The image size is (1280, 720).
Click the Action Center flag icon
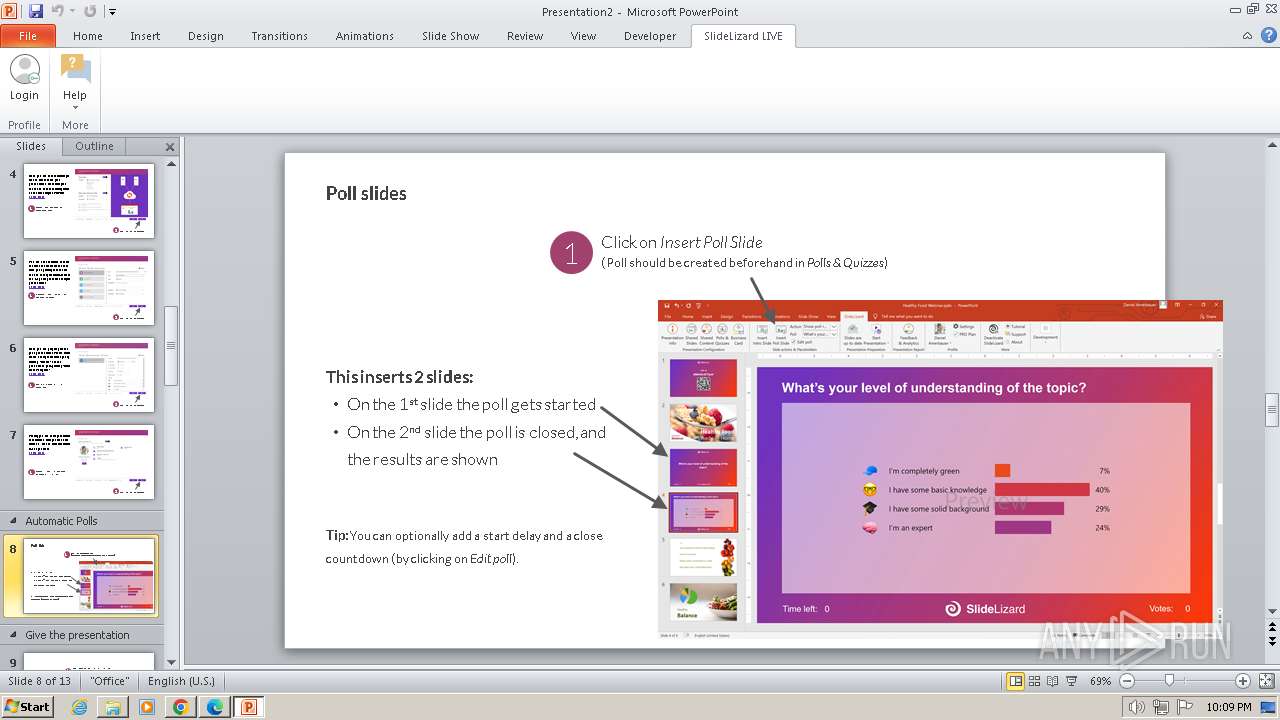coord(1186,707)
